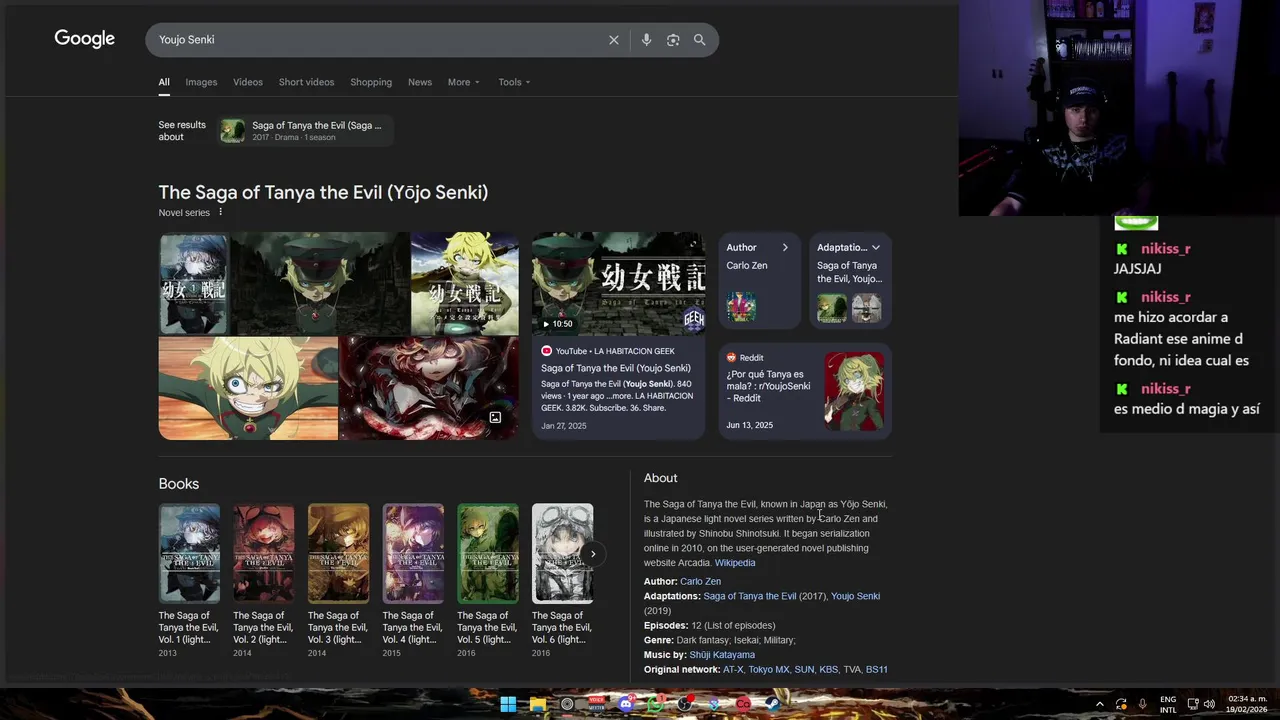Open the AT-X network link
This screenshot has height=720, width=1280.
[x=733, y=670]
